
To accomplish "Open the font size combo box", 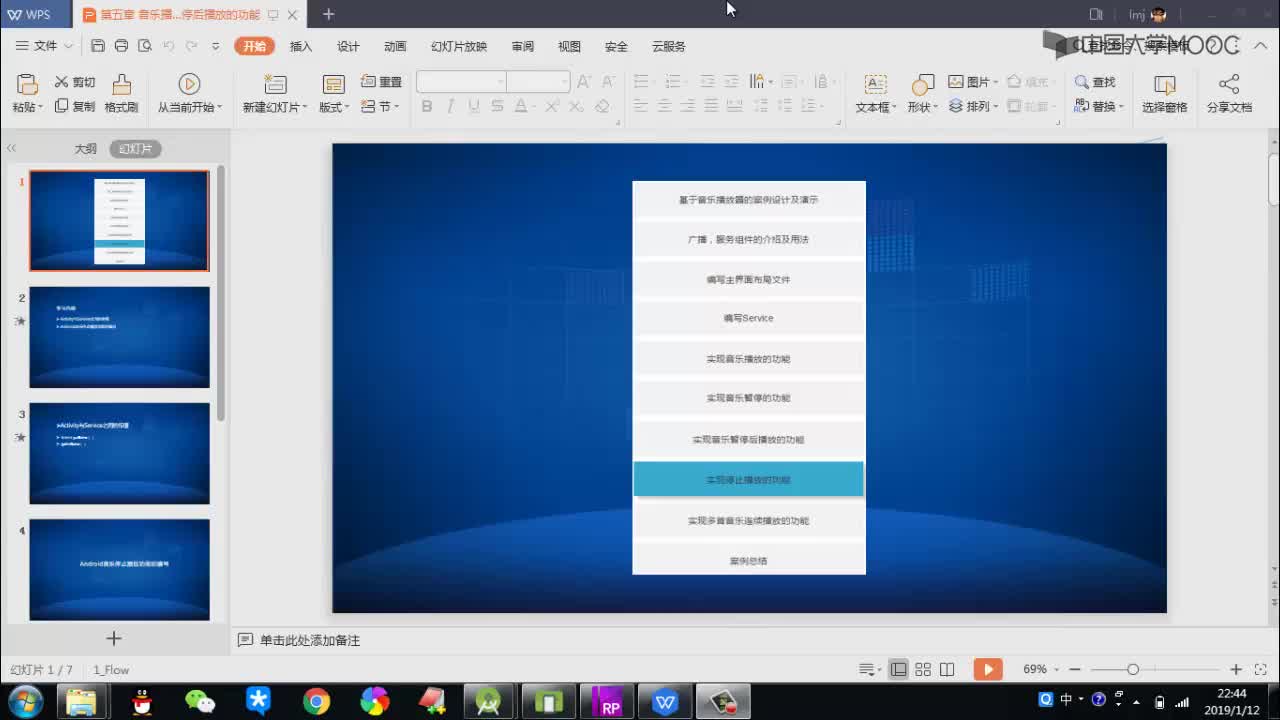I will (538, 82).
